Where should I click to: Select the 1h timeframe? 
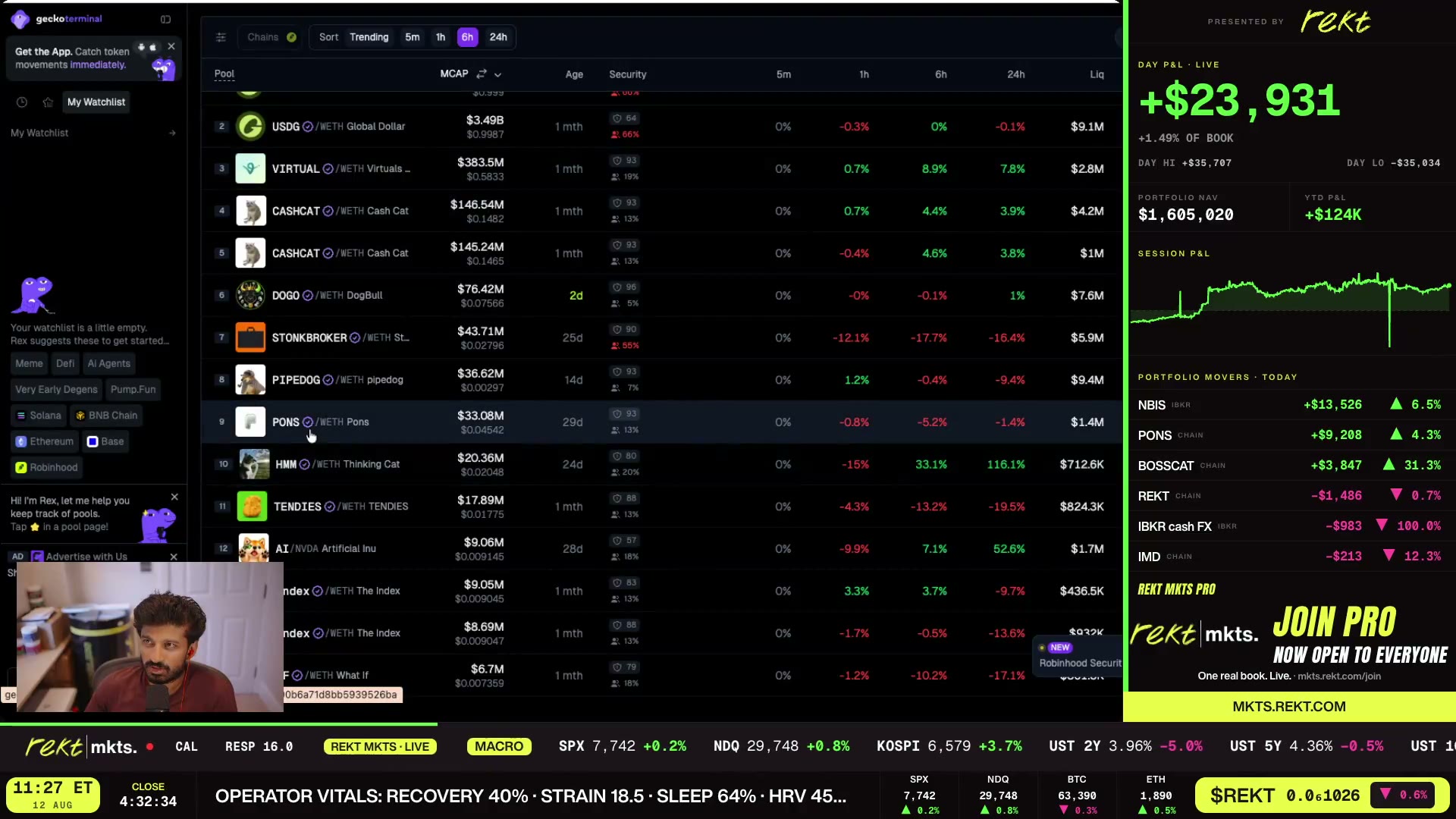point(441,37)
